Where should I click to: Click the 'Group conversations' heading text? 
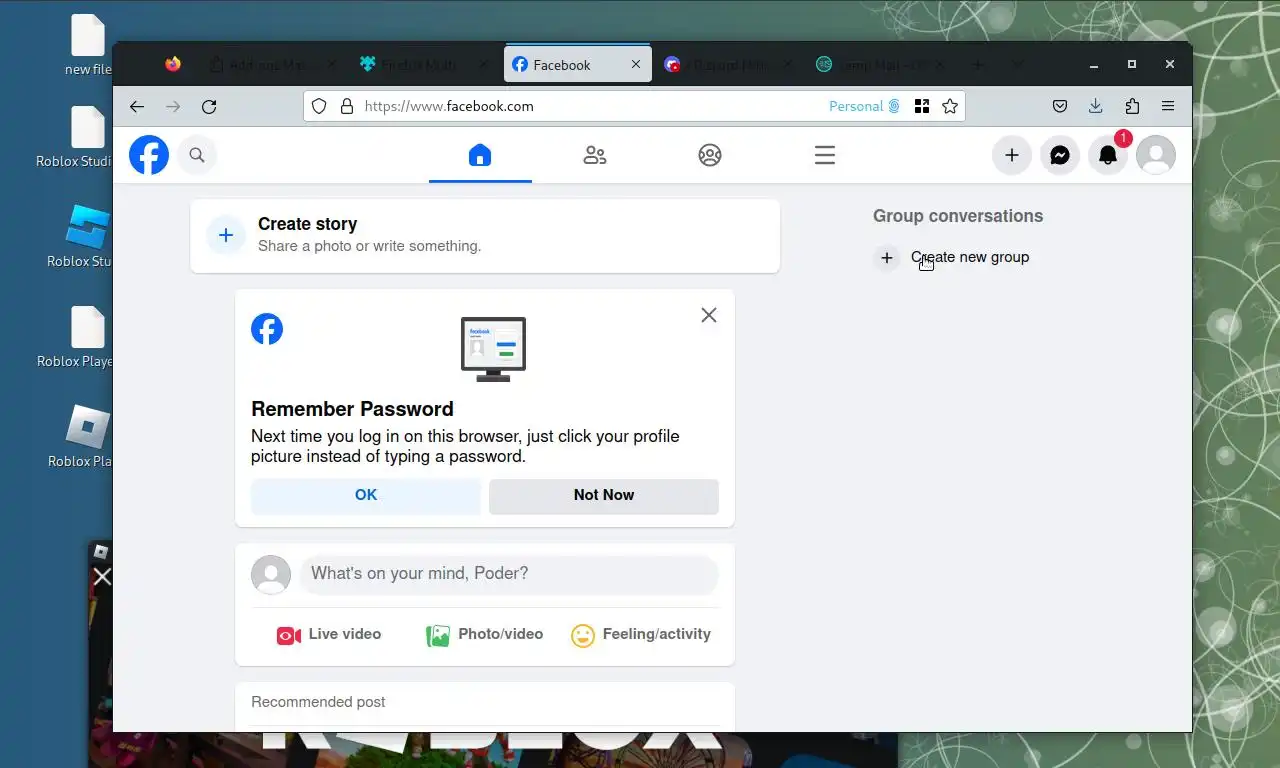(958, 216)
